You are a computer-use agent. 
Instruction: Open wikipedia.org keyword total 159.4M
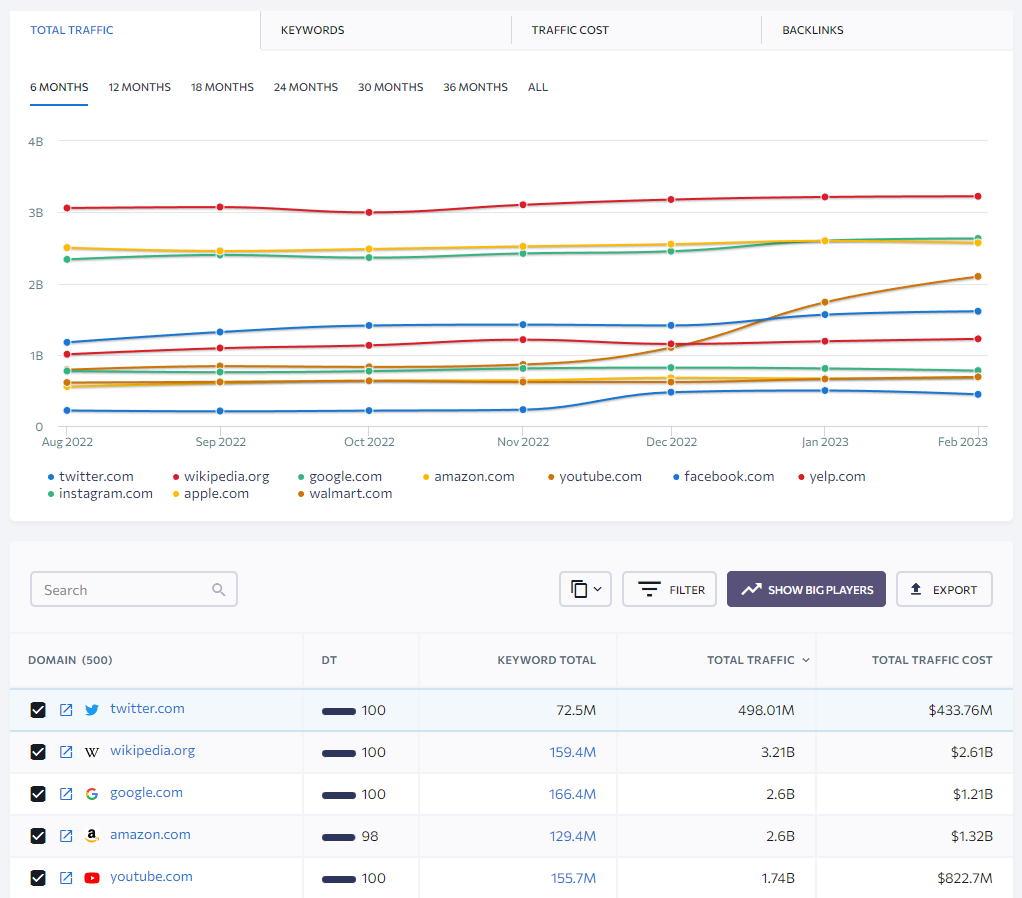point(572,752)
